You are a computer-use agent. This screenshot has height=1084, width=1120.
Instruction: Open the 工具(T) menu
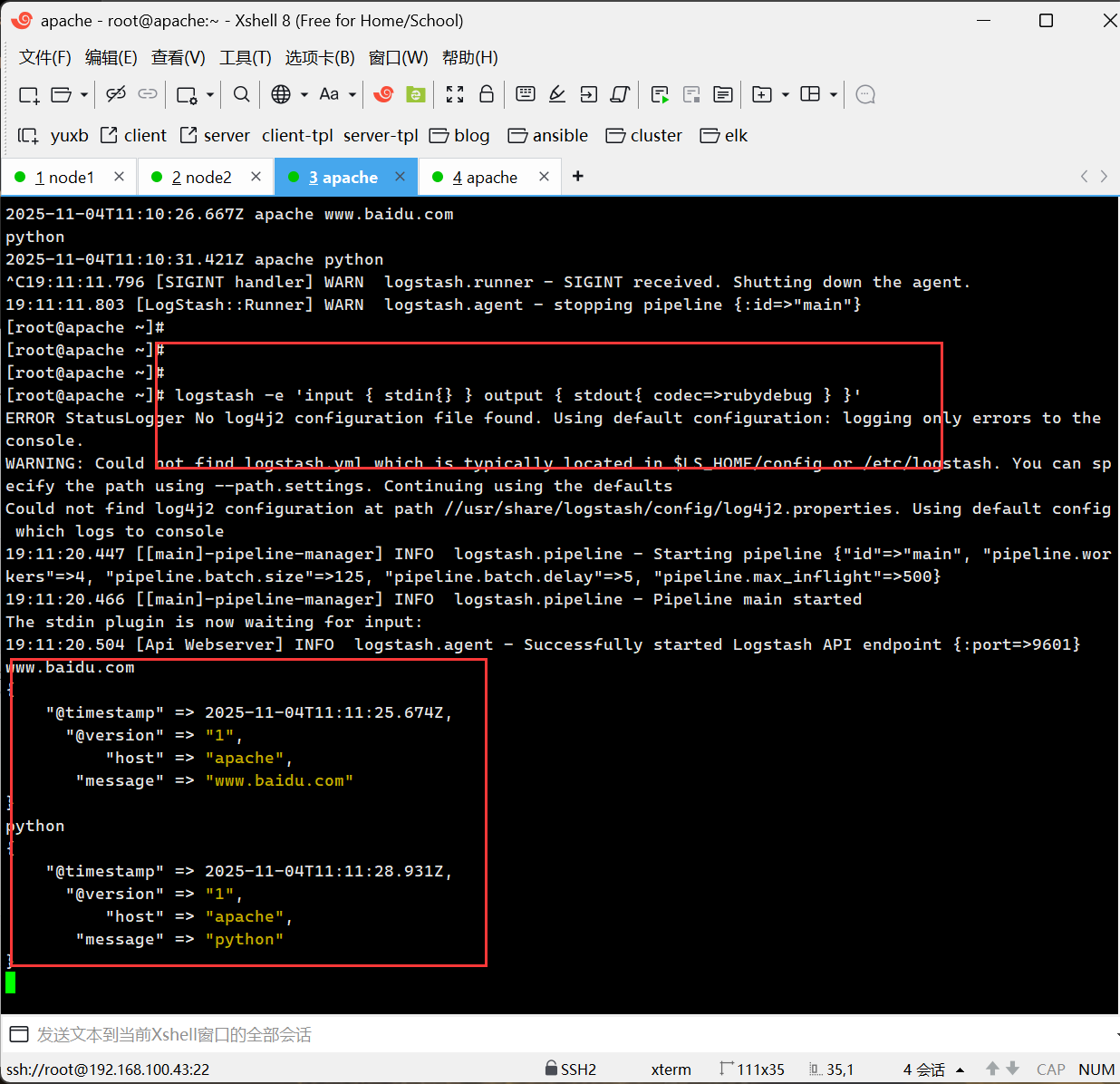click(246, 58)
